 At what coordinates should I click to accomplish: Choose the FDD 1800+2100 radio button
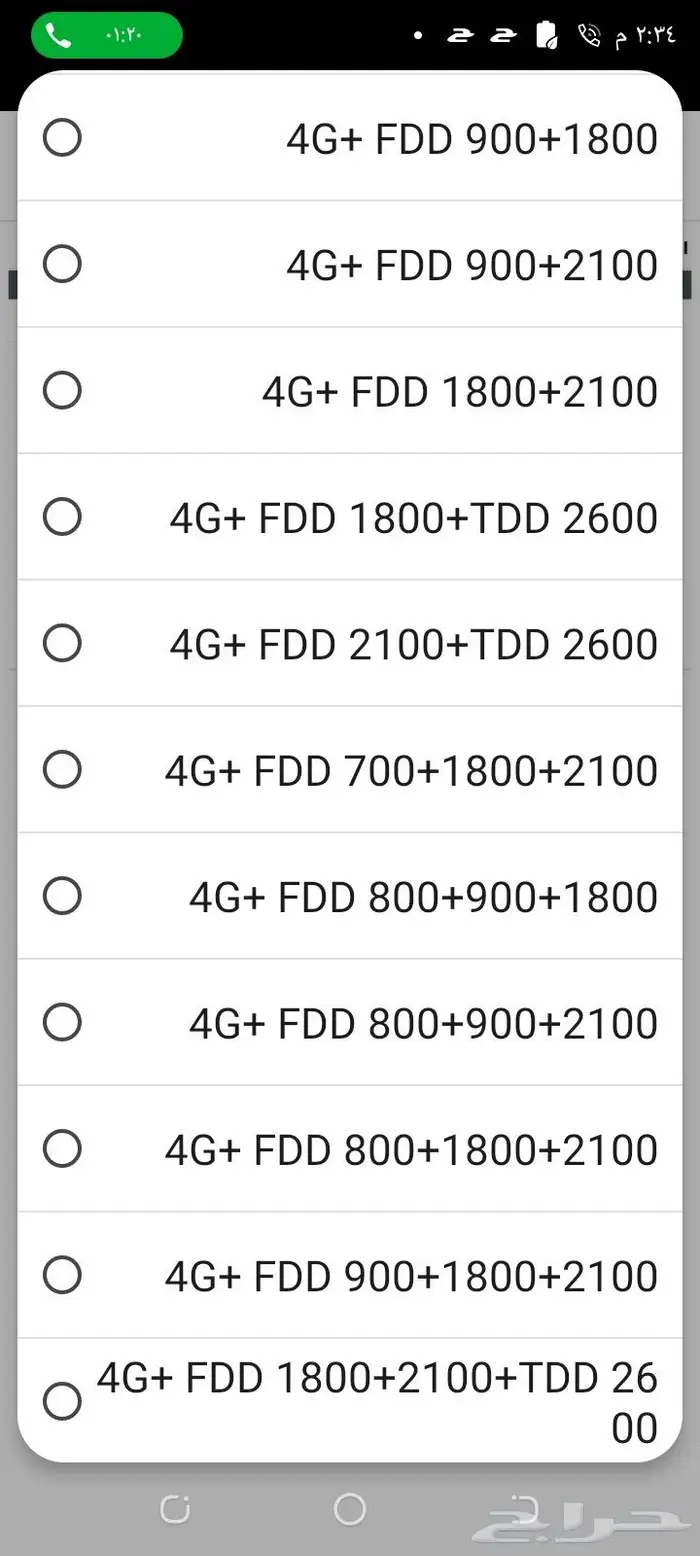pyautogui.click(x=62, y=391)
